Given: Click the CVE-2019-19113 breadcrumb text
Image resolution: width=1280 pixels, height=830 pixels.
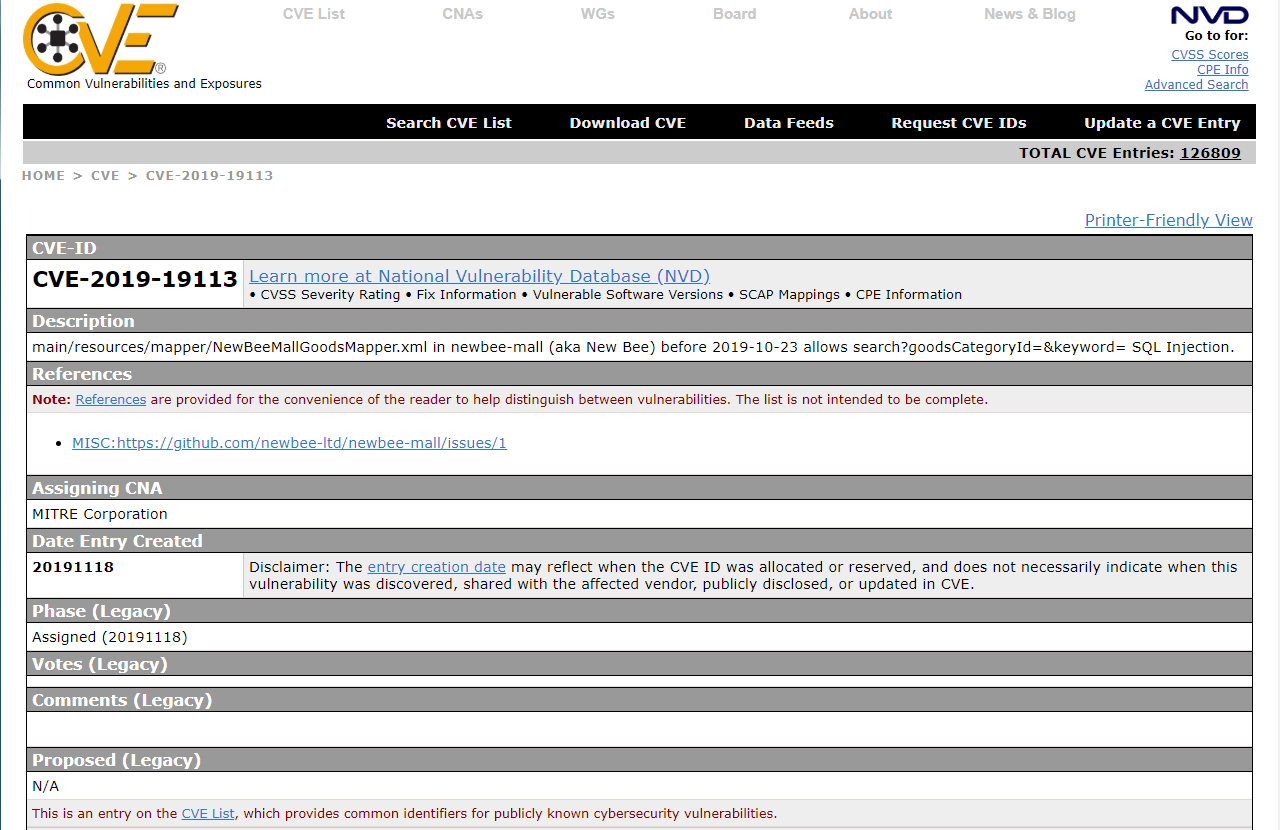Looking at the screenshot, I should tap(210, 175).
